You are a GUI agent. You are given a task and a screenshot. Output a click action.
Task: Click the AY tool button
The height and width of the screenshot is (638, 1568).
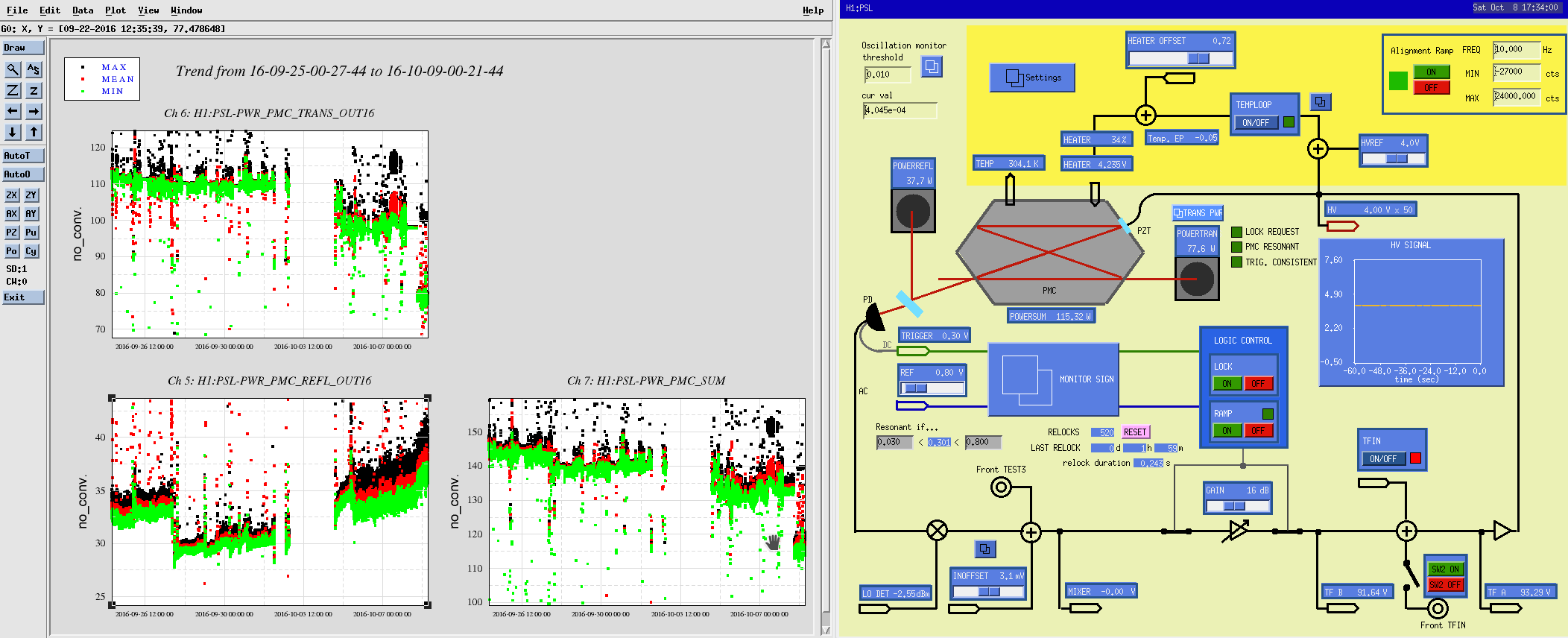(x=31, y=213)
